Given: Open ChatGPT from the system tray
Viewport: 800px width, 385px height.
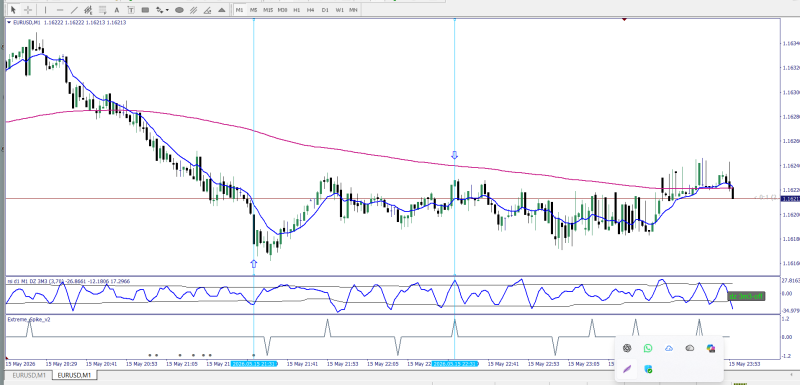Looking at the screenshot, I should (x=627, y=348).
